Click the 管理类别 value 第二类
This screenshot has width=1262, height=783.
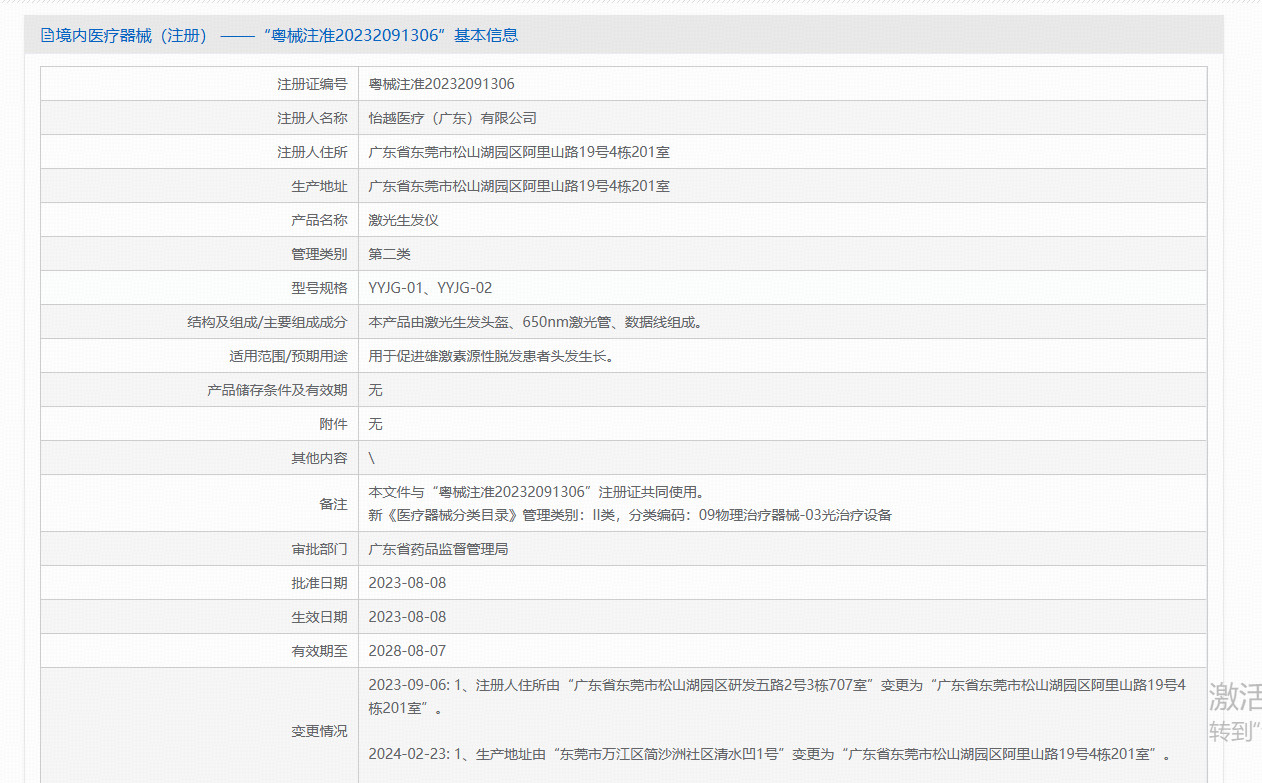pyautogui.click(x=391, y=253)
